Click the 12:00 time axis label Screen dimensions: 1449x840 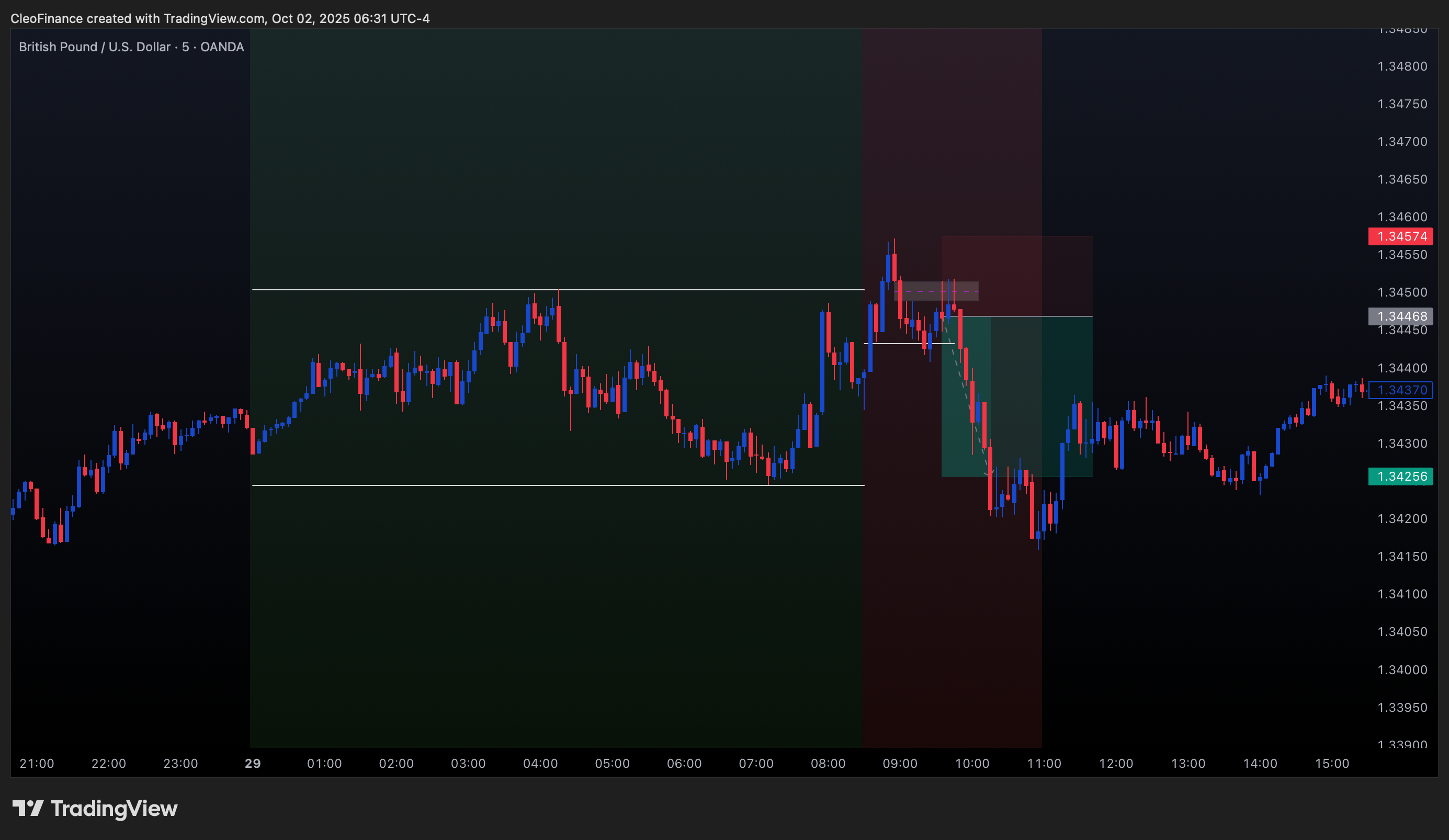point(1116,764)
